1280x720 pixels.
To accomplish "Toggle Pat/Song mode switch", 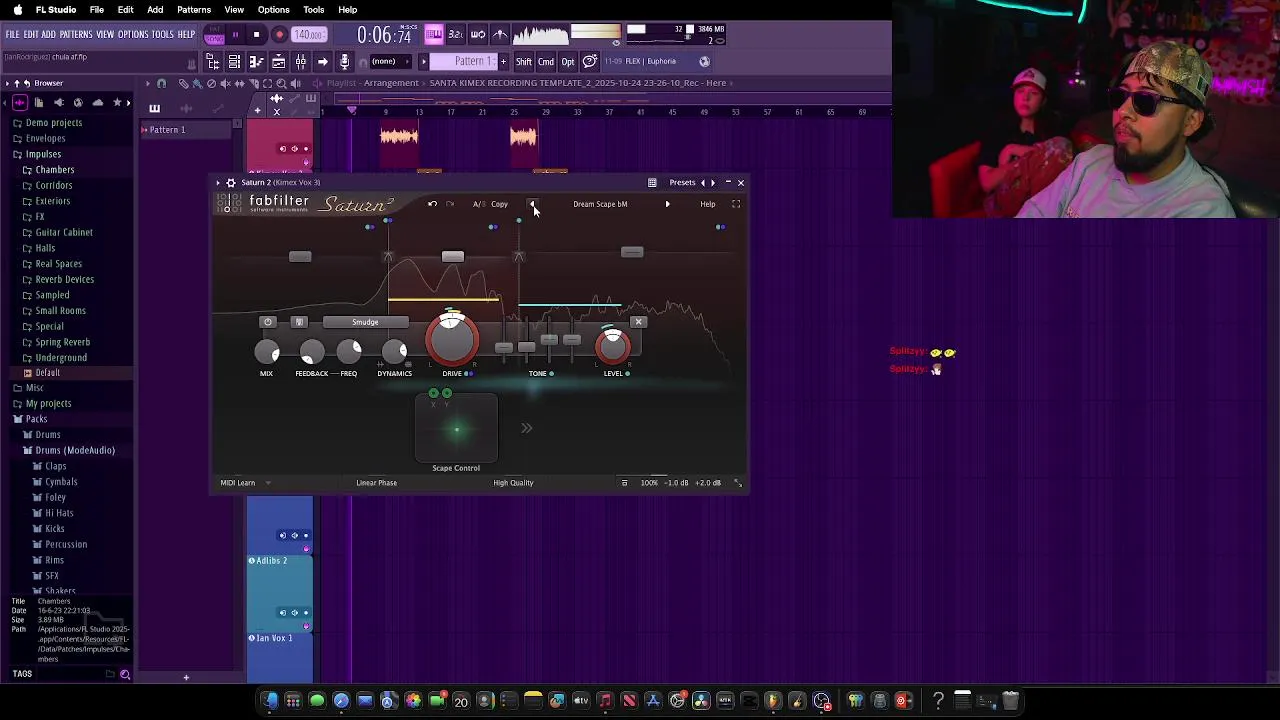I will [214, 35].
